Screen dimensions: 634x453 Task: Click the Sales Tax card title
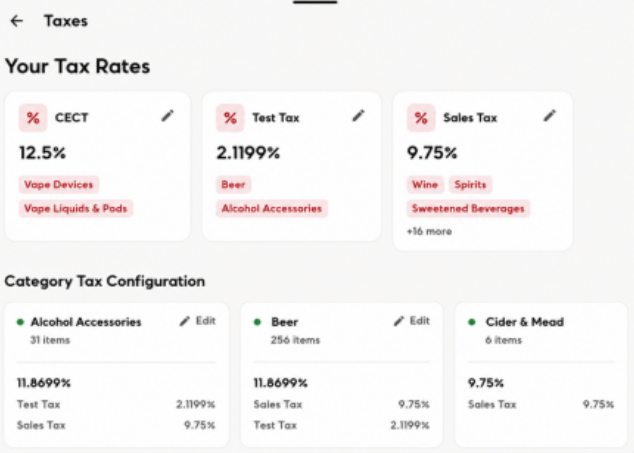470,118
